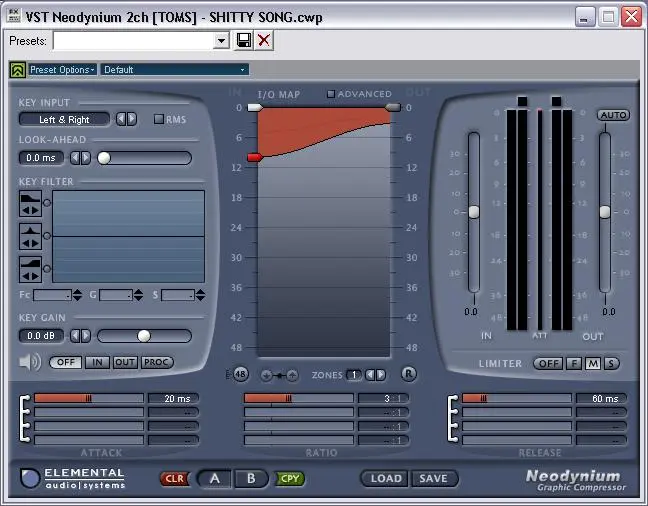Image resolution: width=648 pixels, height=506 pixels.
Task: Click the OUT level fader knob
Action: click(605, 212)
